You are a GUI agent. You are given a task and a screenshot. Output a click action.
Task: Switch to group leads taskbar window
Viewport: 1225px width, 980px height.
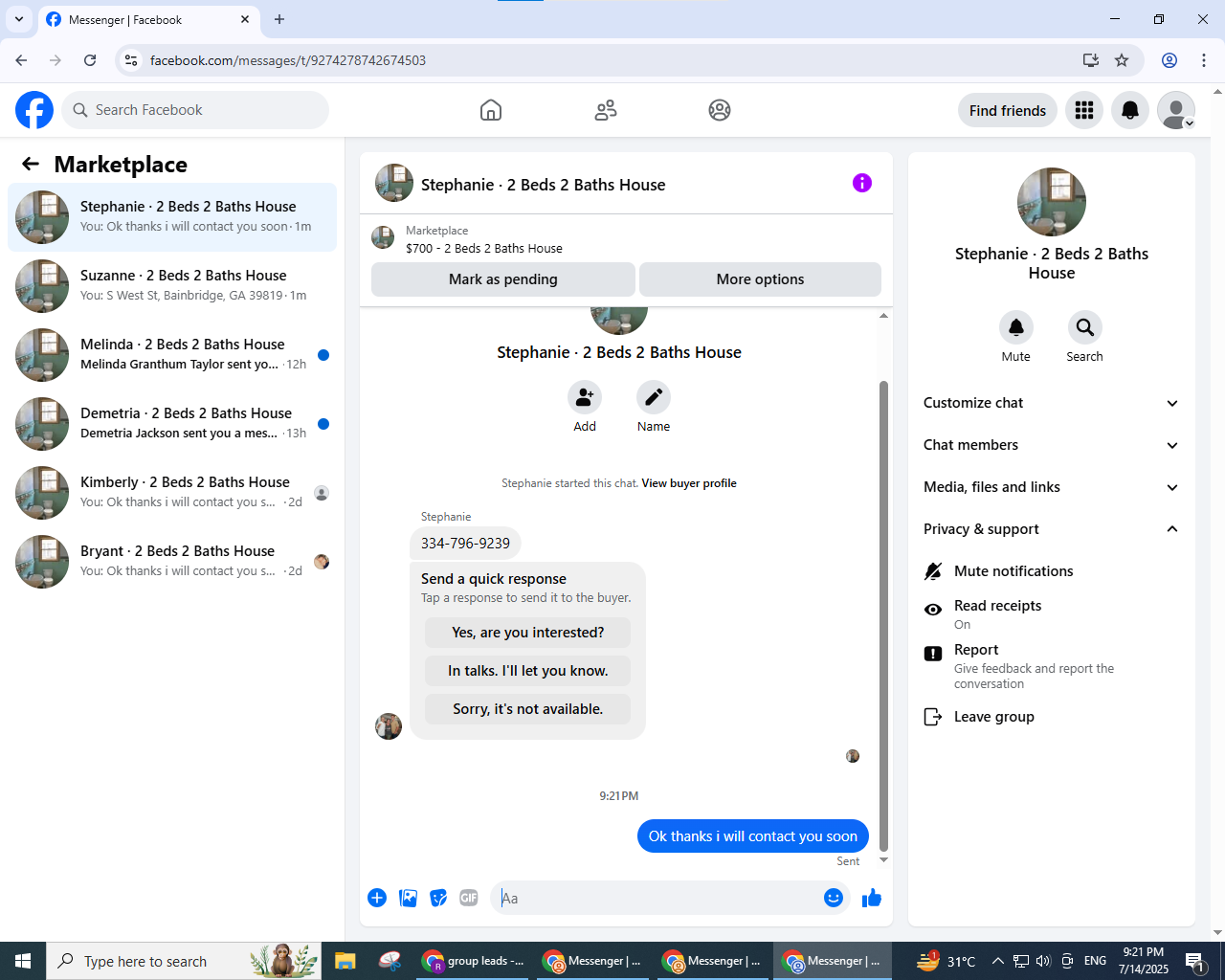475,961
